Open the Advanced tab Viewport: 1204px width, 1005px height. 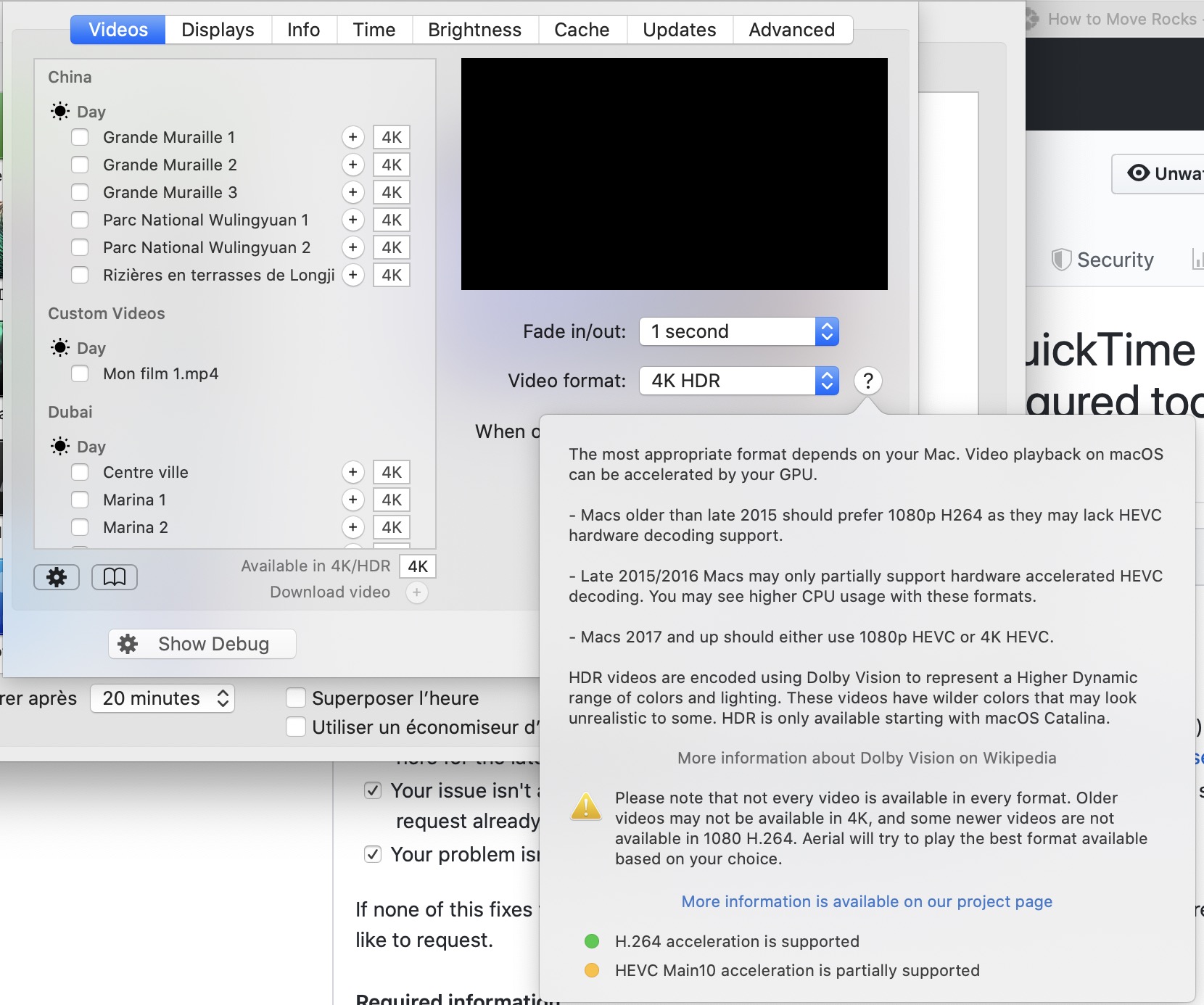(x=792, y=30)
